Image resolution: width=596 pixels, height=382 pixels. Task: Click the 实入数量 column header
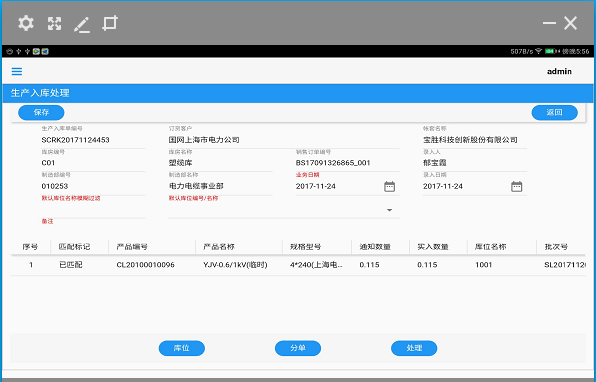pyautogui.click(x=433, y=247)
